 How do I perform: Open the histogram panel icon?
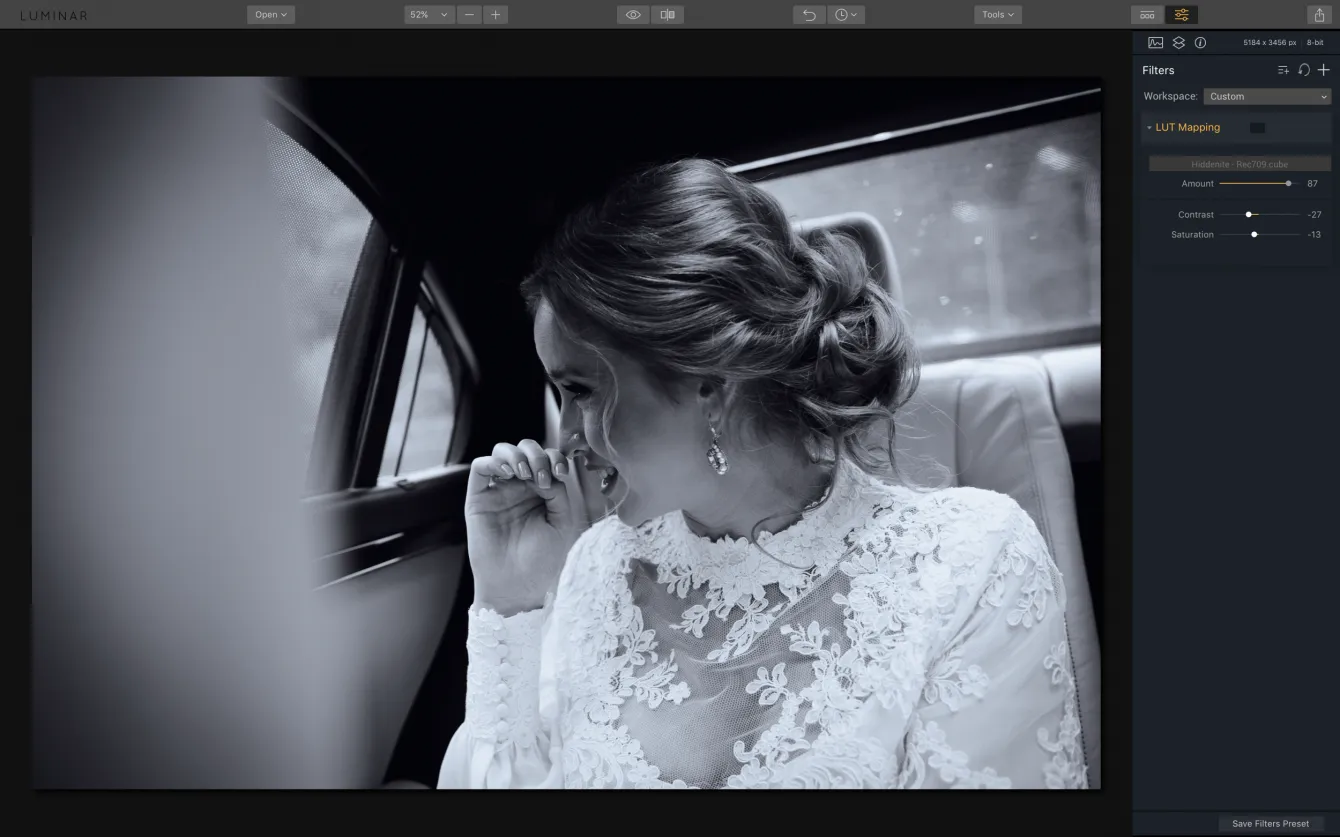[1155, 43]
